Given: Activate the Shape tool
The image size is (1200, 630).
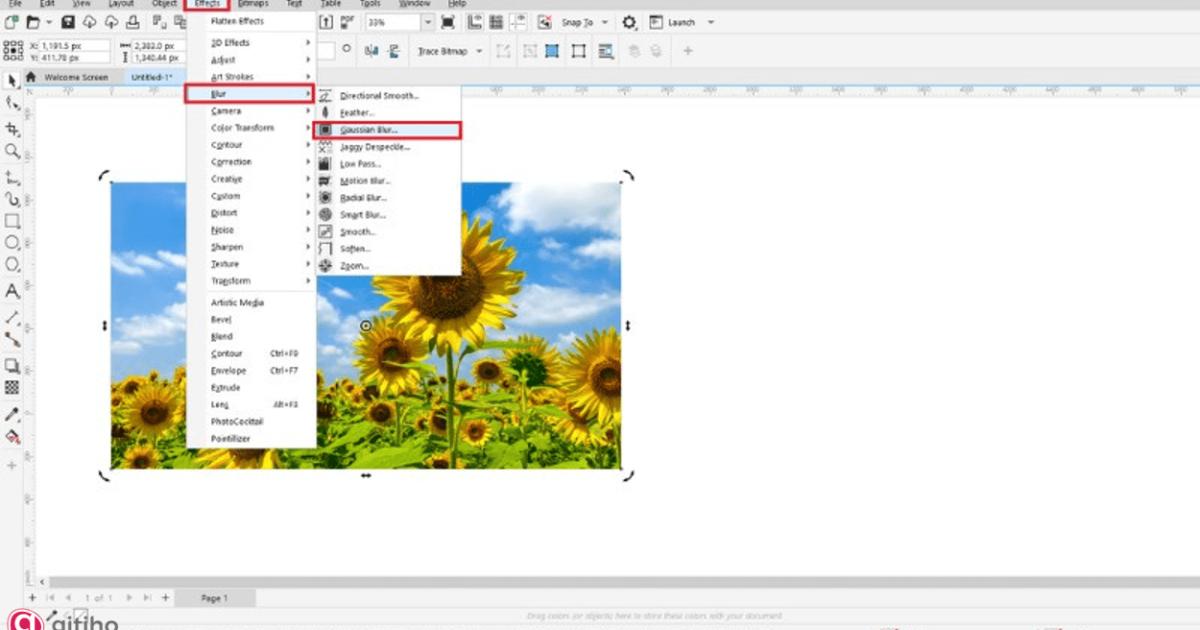Looking at the screenshot, I should click(12, 104).
